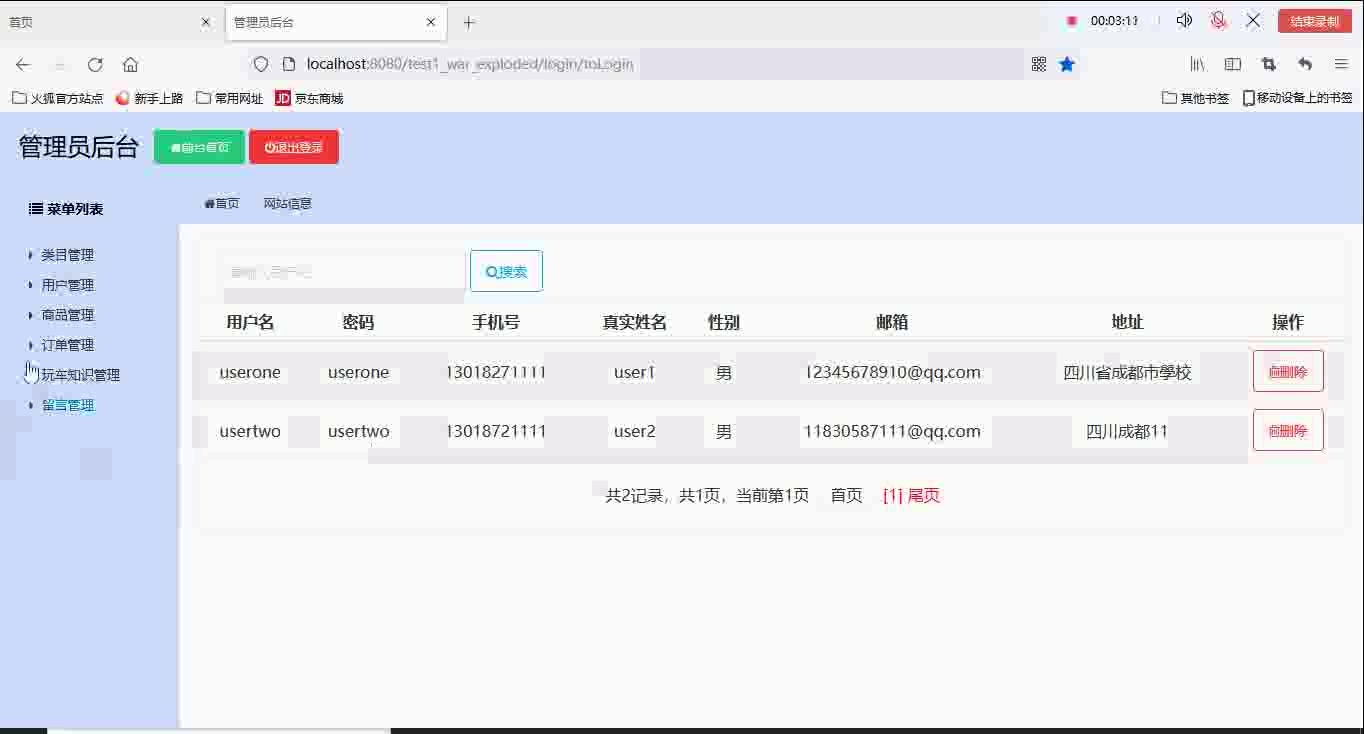Expand 商品管理 menu item
This screenshot has width=1364, height=734.
click(x=67, y=315)
